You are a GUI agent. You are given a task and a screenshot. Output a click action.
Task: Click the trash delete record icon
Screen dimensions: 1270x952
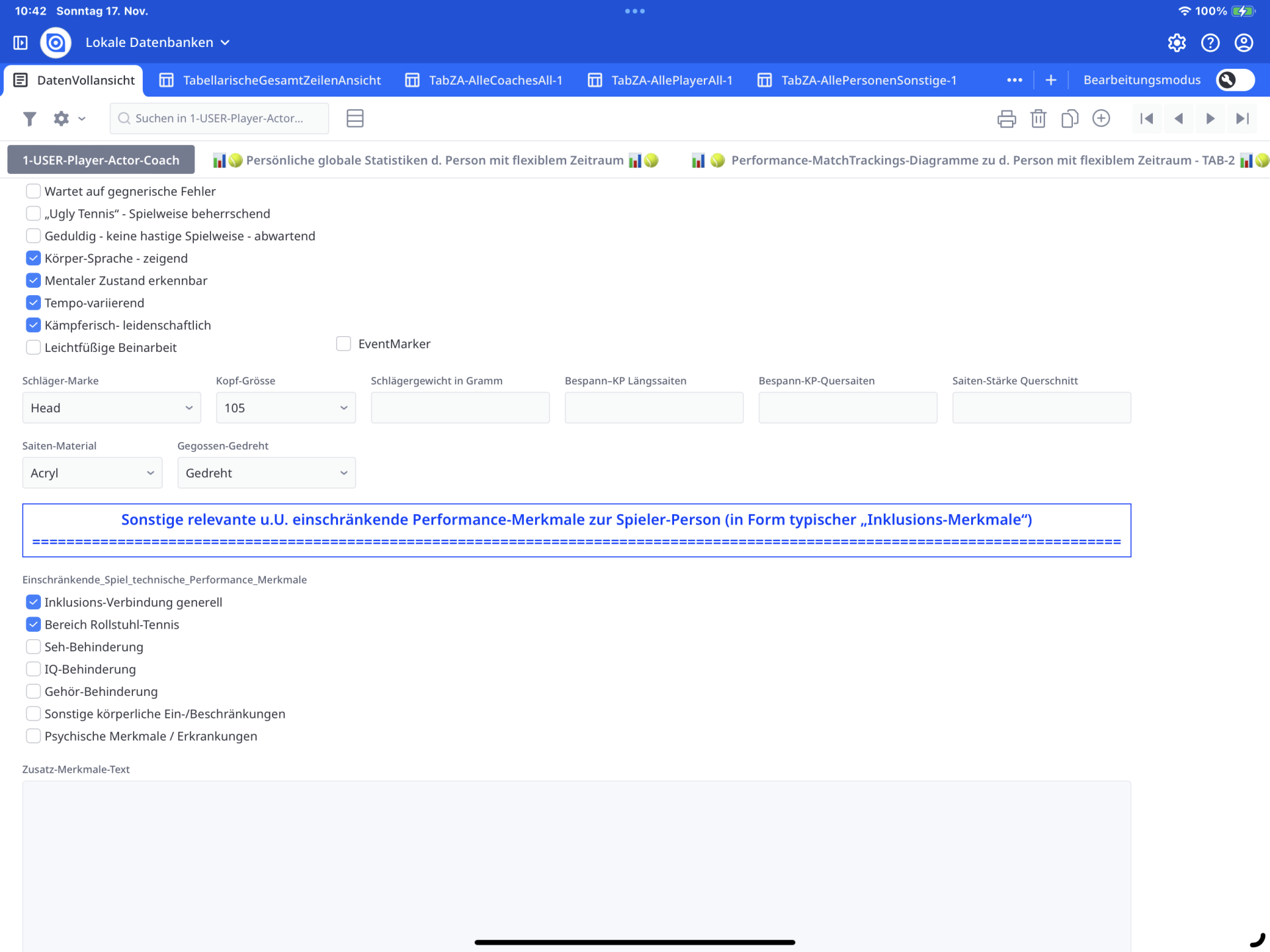[1038, 118]
